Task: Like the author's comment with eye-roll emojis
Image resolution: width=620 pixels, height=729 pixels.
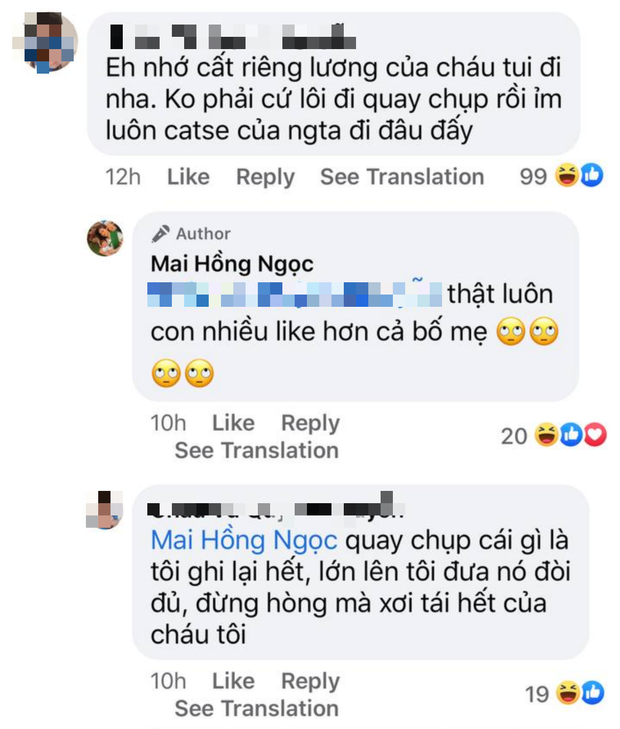Action: pyautogui.click(x=233, y=423)
